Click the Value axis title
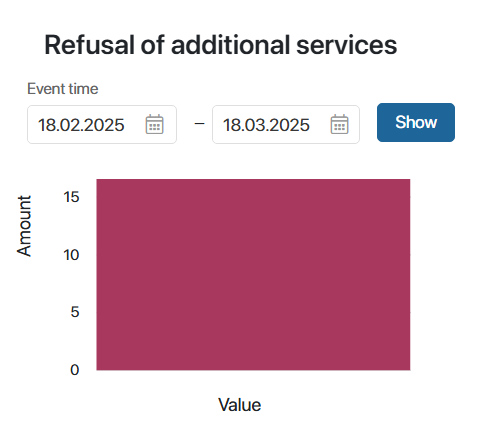Screen dimensions: 494x433 [x=239, y=405]
